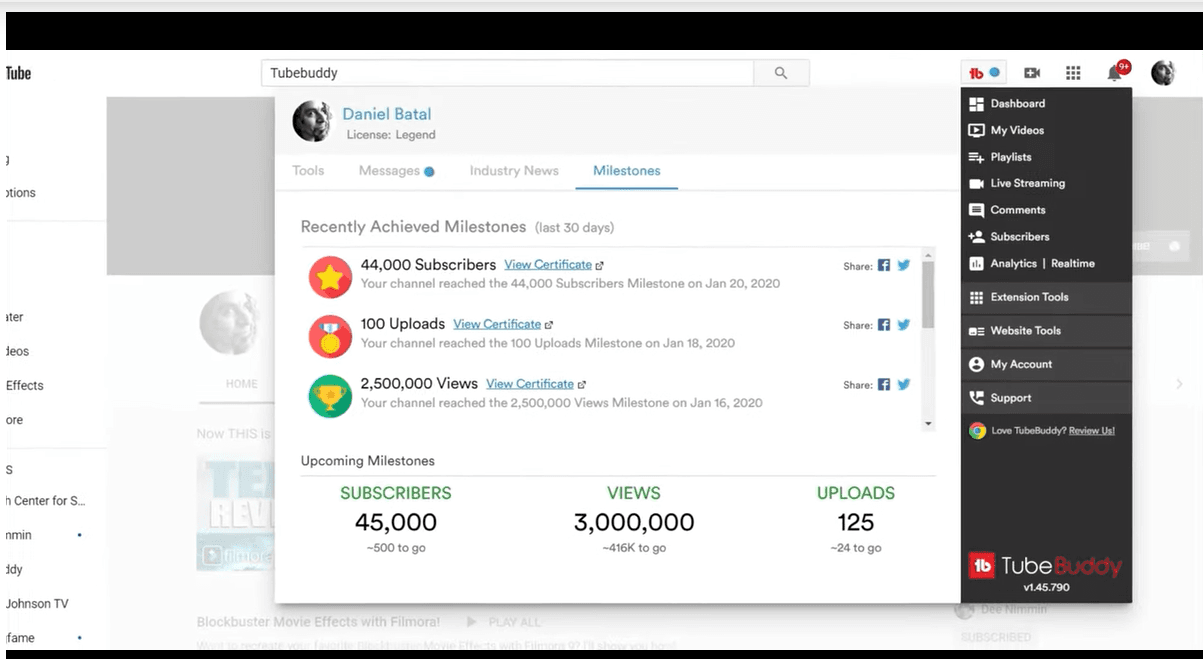The width and height of the screenshot is (1203, 659).
Task: Share 2,500,000 Views milestone on Facebook
Action: [x=884, y=384]
